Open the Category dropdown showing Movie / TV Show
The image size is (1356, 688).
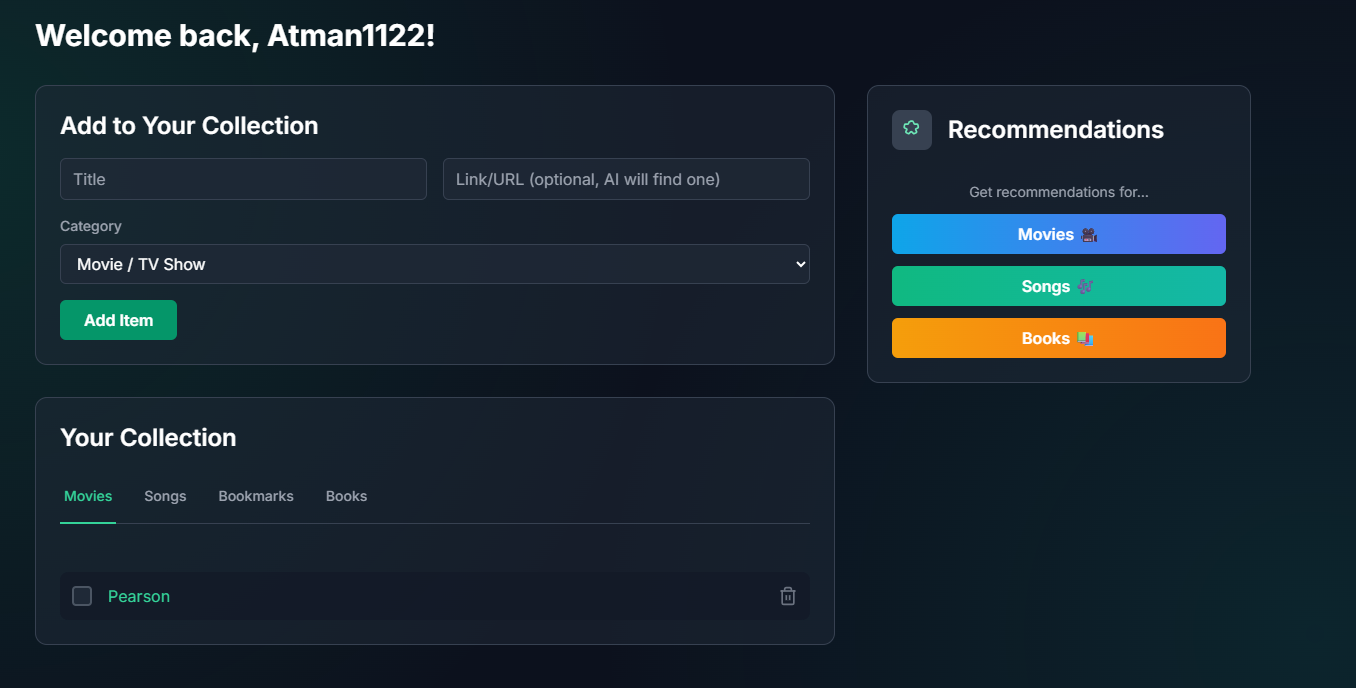(x=435, y=264)
